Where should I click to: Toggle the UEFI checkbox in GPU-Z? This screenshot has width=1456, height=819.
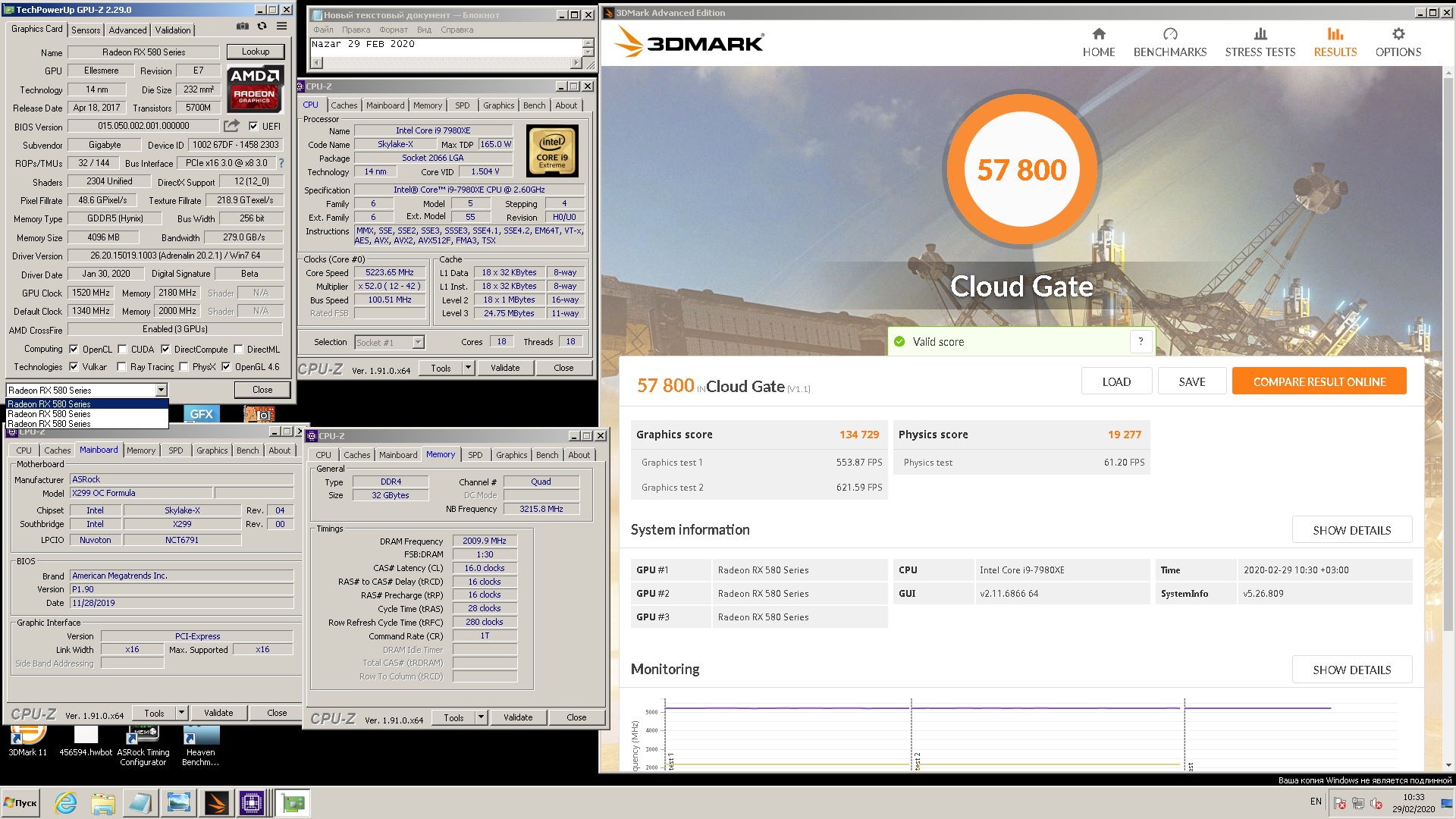click(x=253, y=126)
